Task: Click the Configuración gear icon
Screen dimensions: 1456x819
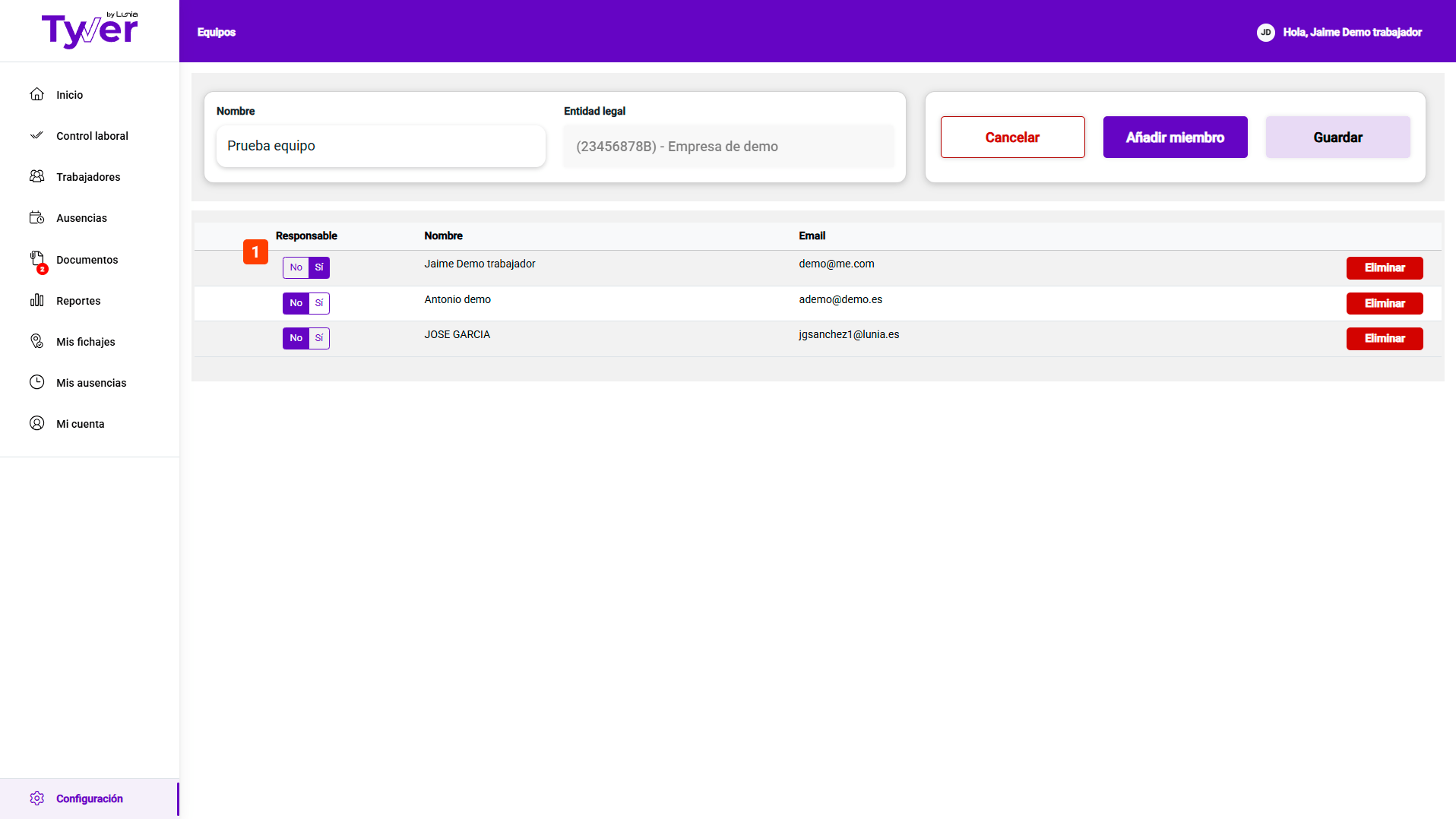Action: point(36,798)
